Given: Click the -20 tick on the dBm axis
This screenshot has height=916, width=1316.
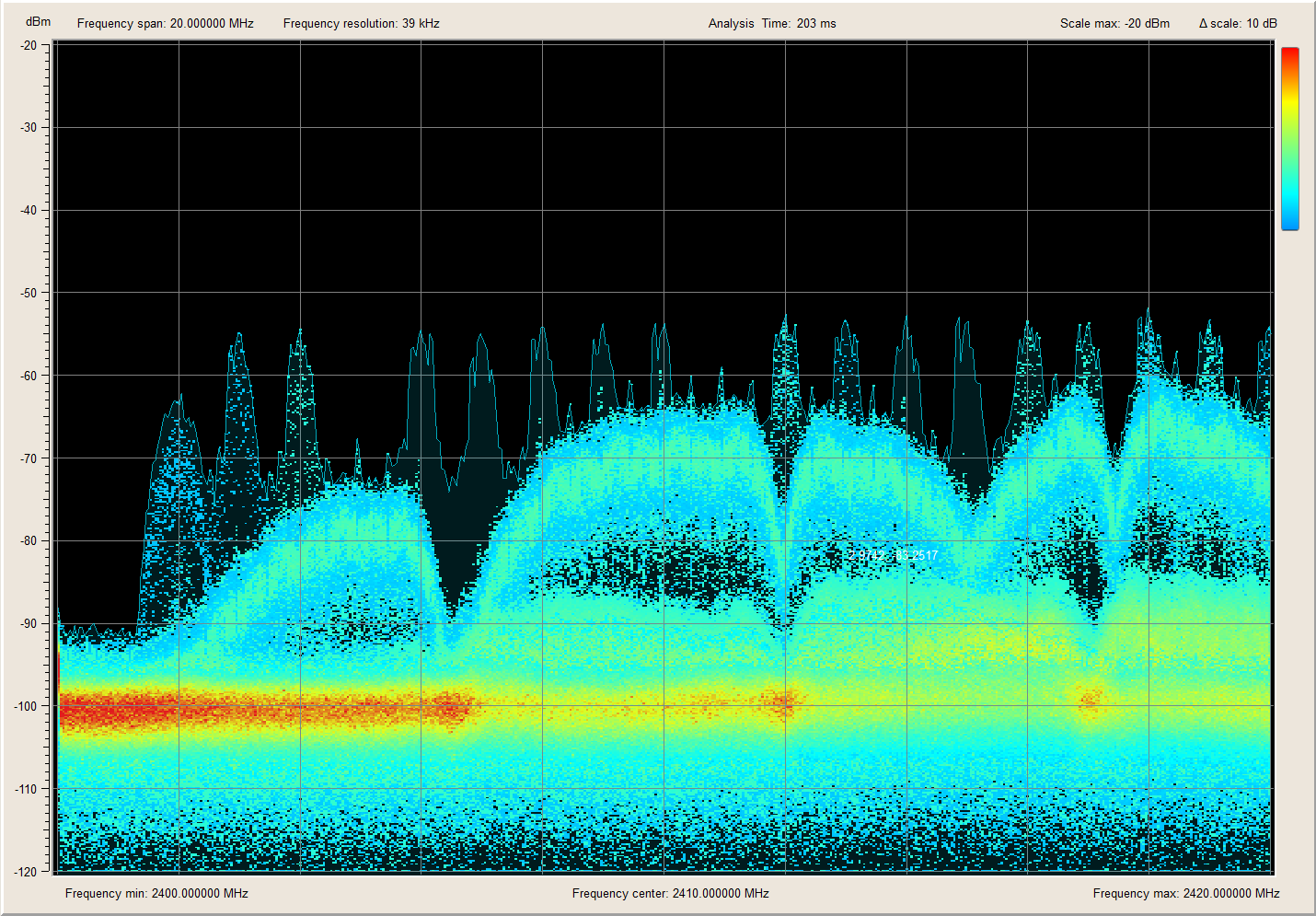Looking at the screenshot, I should (x=29, y=45).
